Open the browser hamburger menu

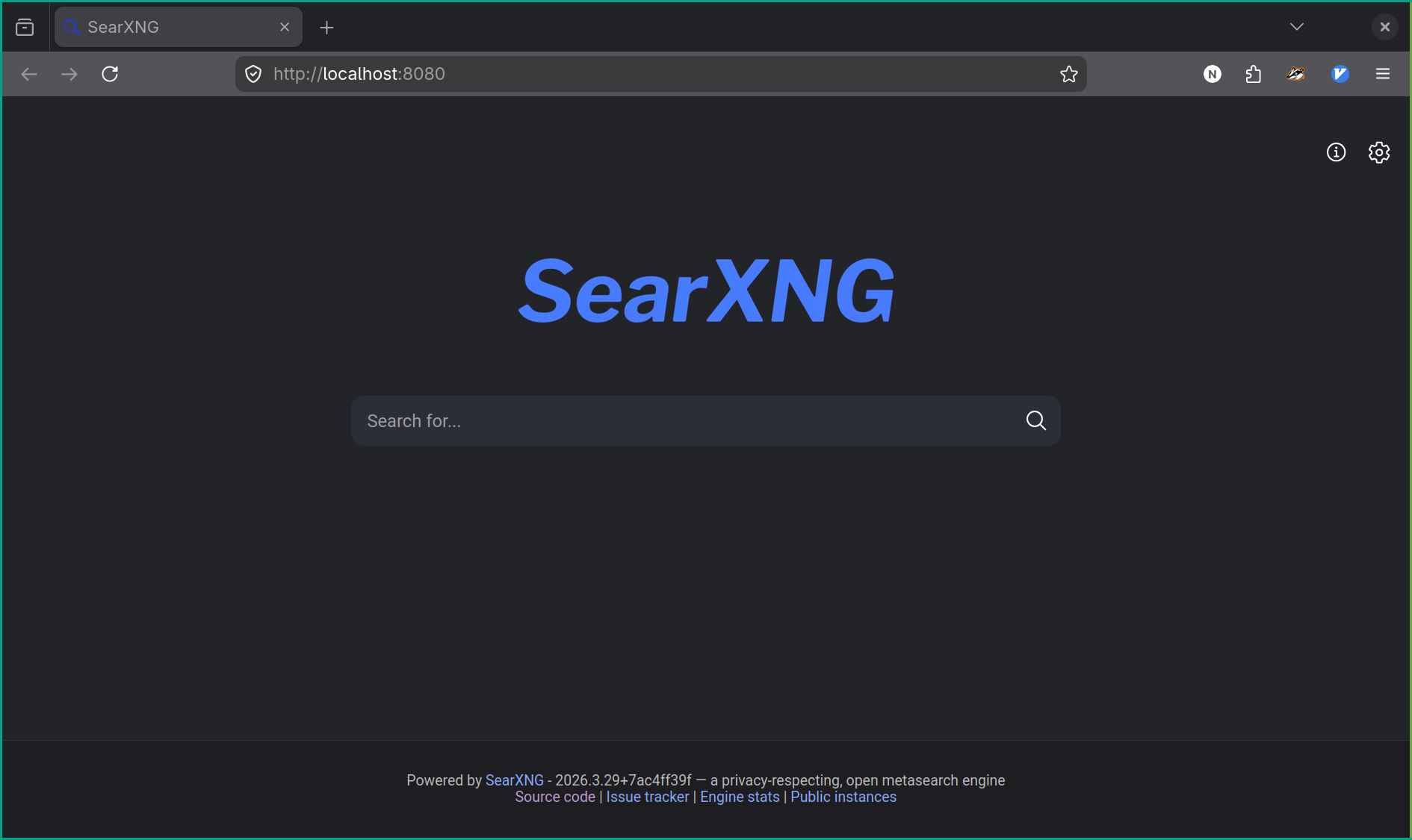pos(1383,74)
